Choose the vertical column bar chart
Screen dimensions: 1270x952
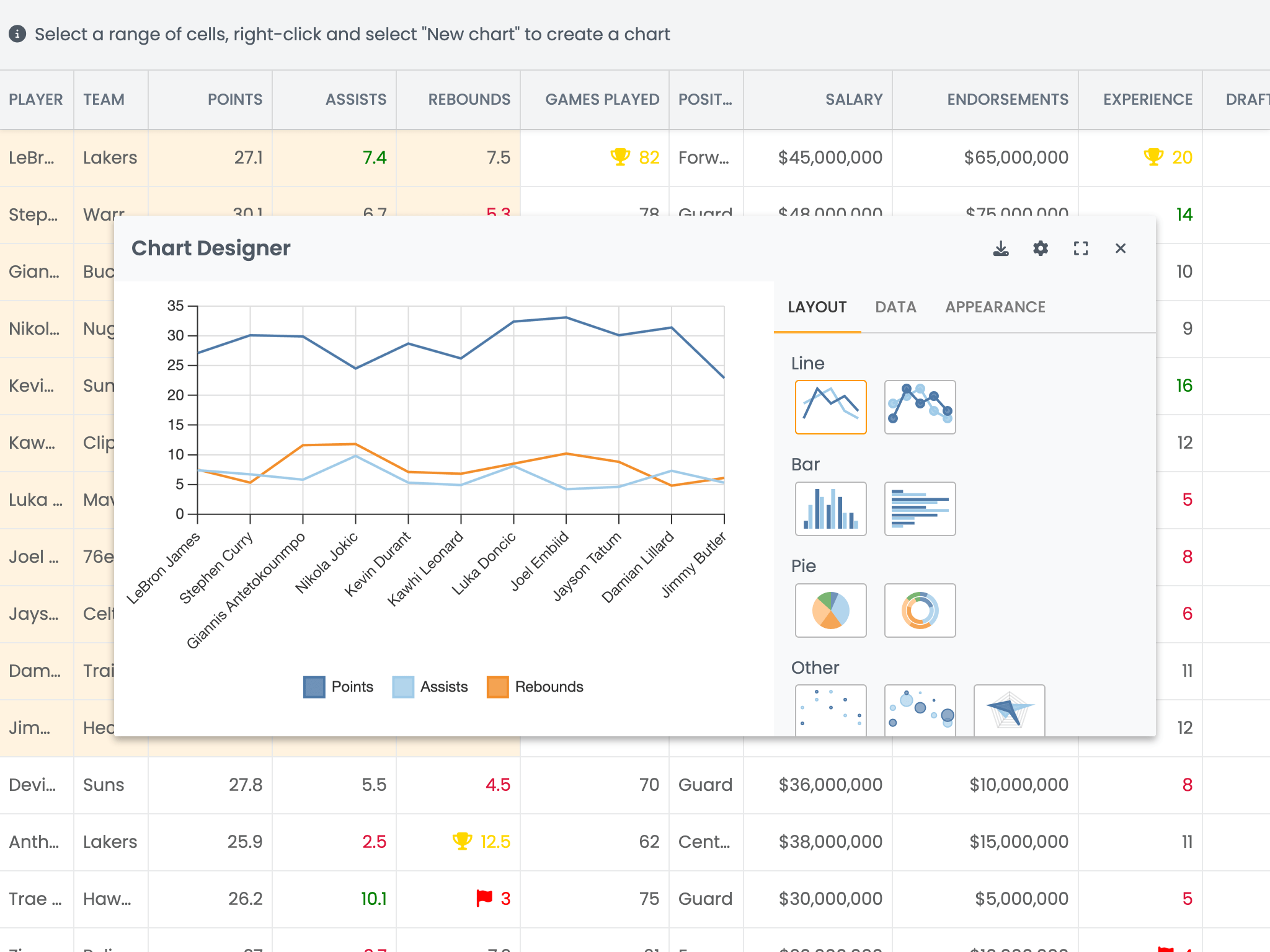pyautogui.click(x=830, y=509)
